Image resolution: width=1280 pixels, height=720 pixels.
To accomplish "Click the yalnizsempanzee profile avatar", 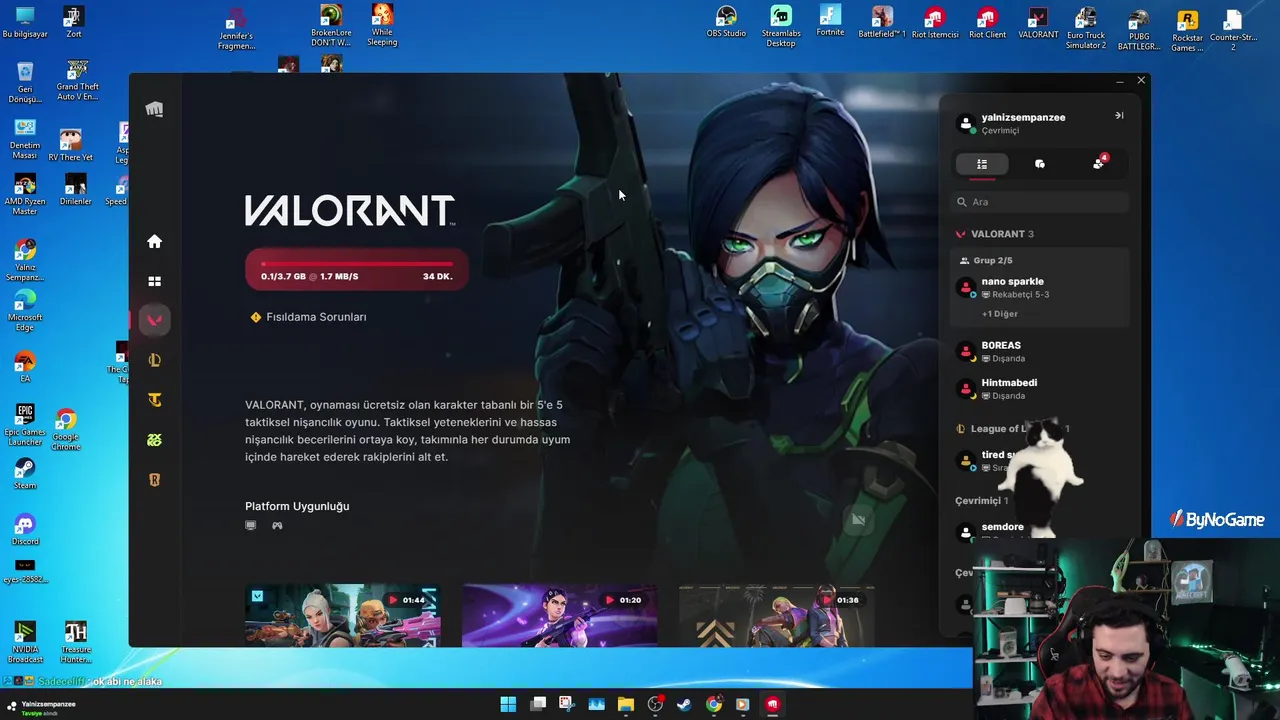I will [966, 123].
